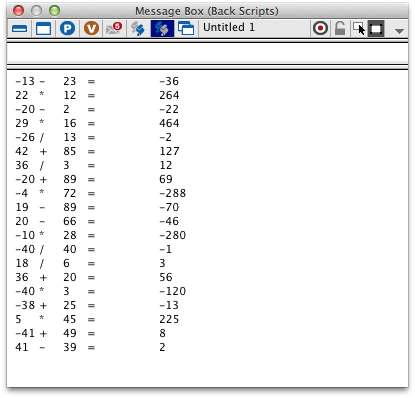Click the result line '41 - 39 = 2'
Viewport: 415px width, 398px height.
tap(90, 347)
